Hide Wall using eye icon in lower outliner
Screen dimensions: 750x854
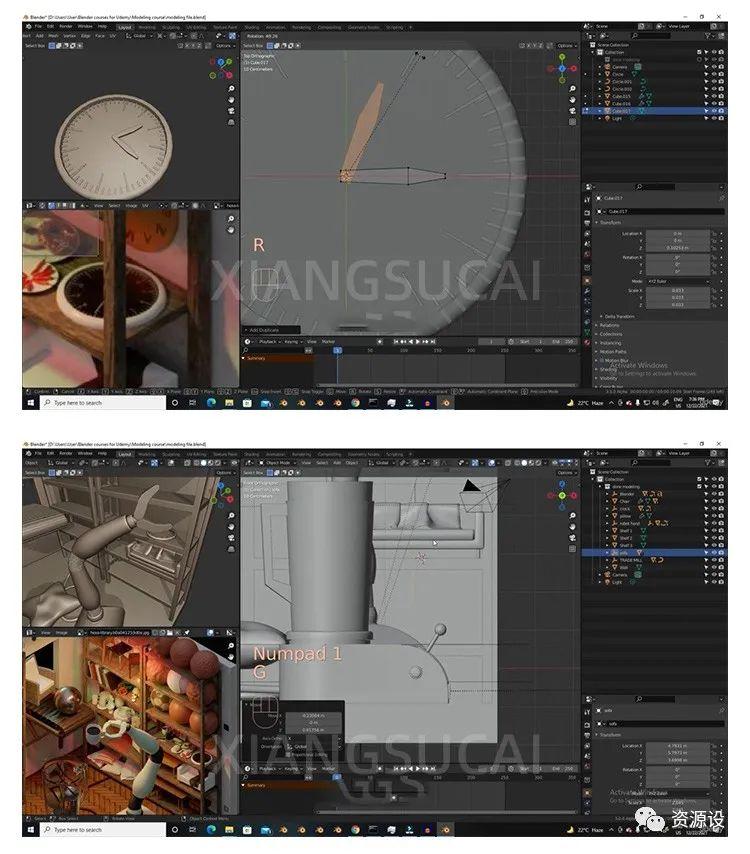[x=714, y=567]
